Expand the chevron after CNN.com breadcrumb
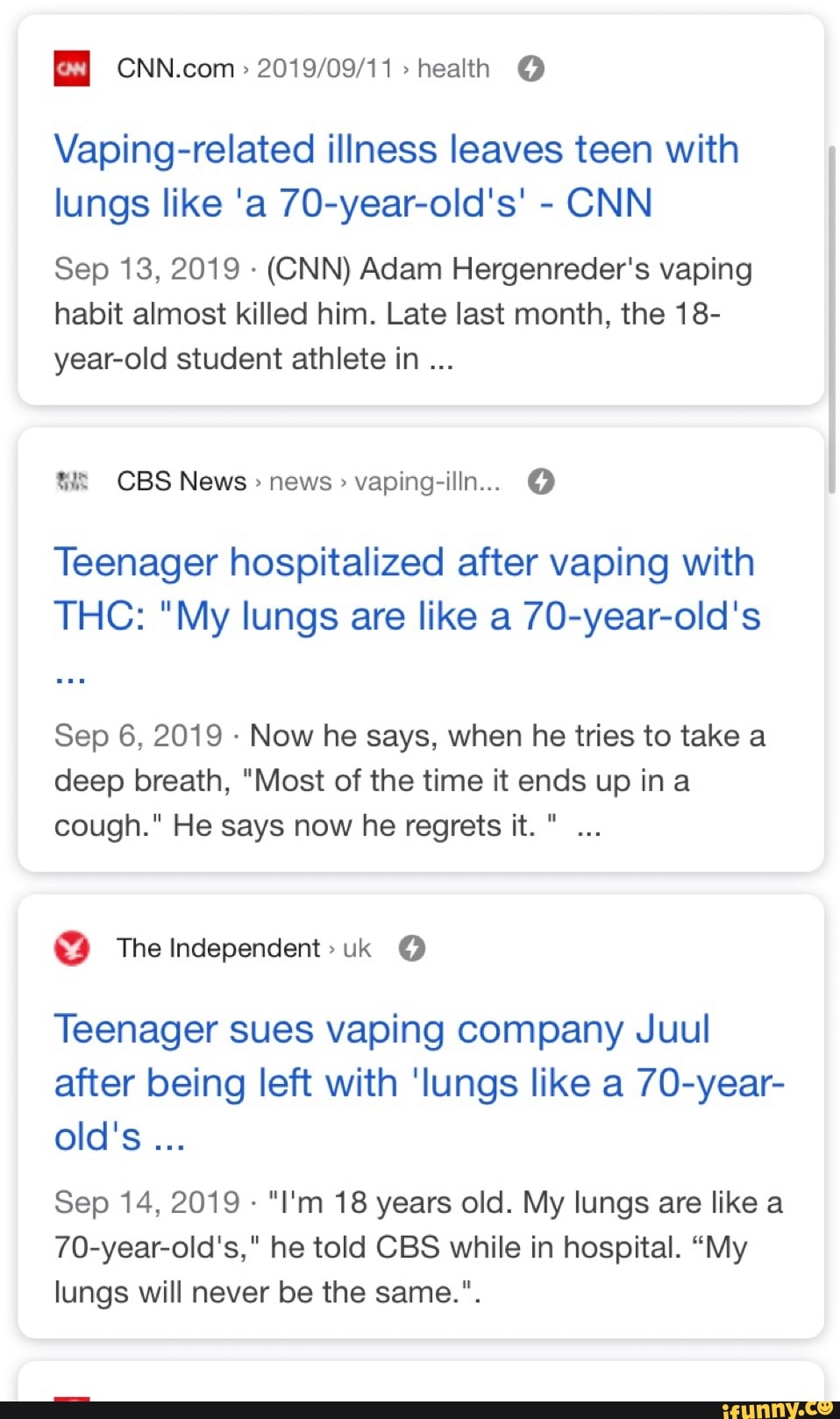The height and width of the screenshot is (1419, 840). pos(246,67)
